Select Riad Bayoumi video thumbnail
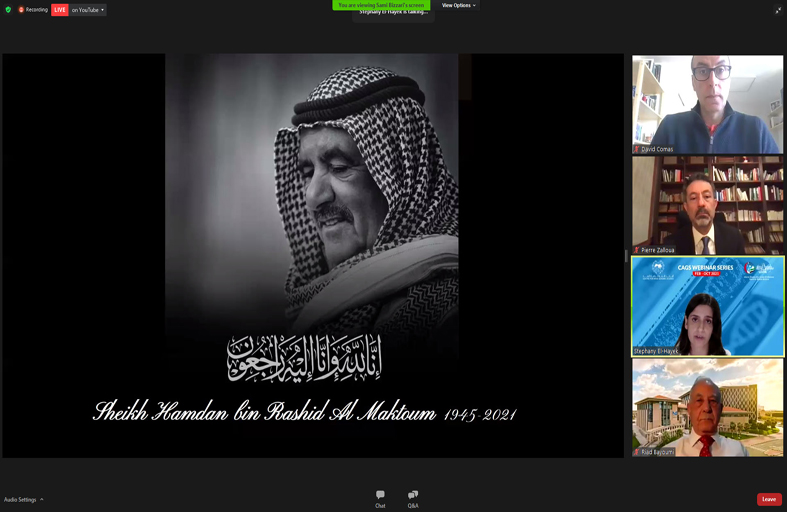Screen dimensions: 787x512 (x=707, y=405)
